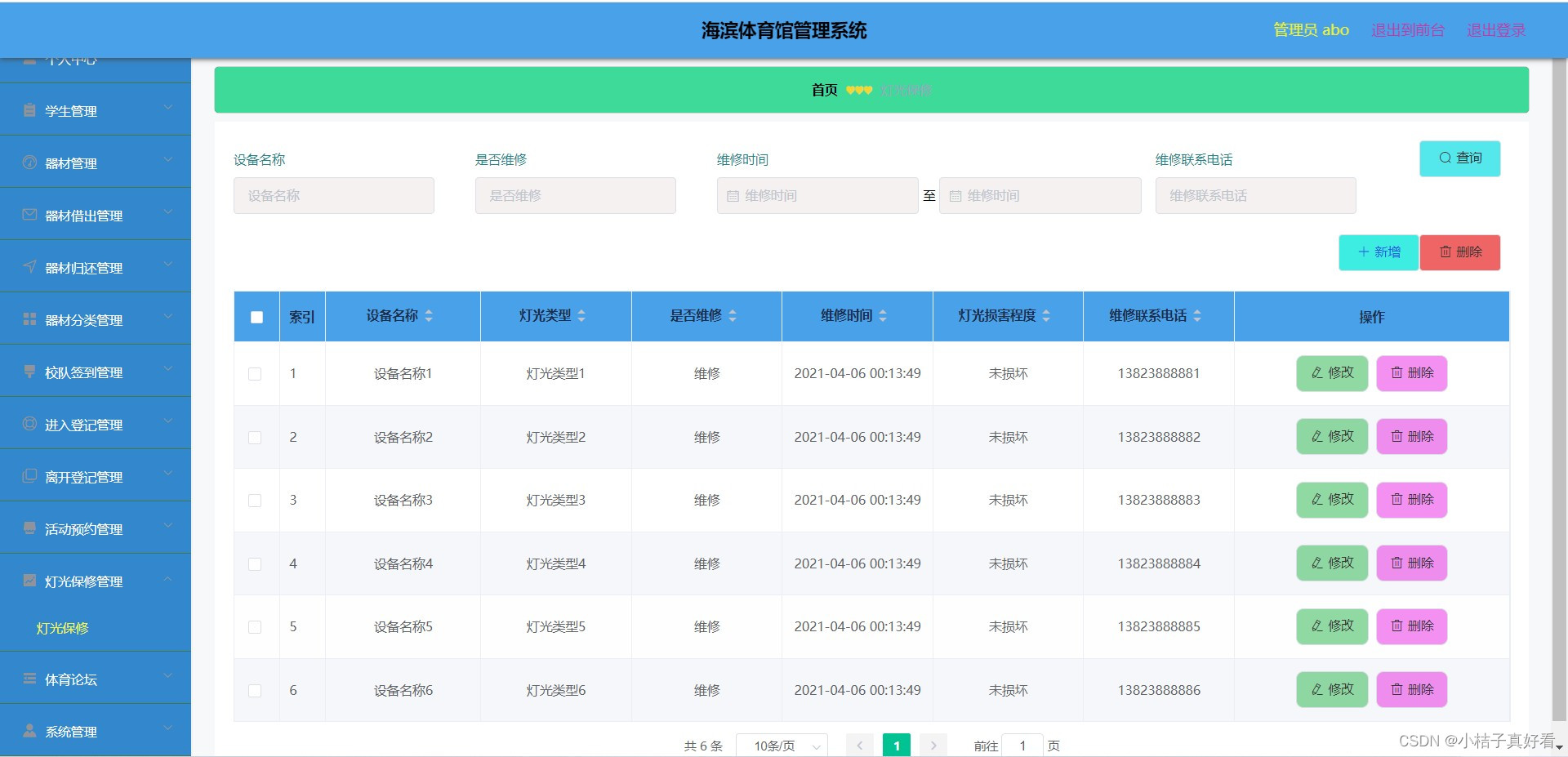
Task: Open the 灯光保修 submenu item
Action: (x=96, y=628)
